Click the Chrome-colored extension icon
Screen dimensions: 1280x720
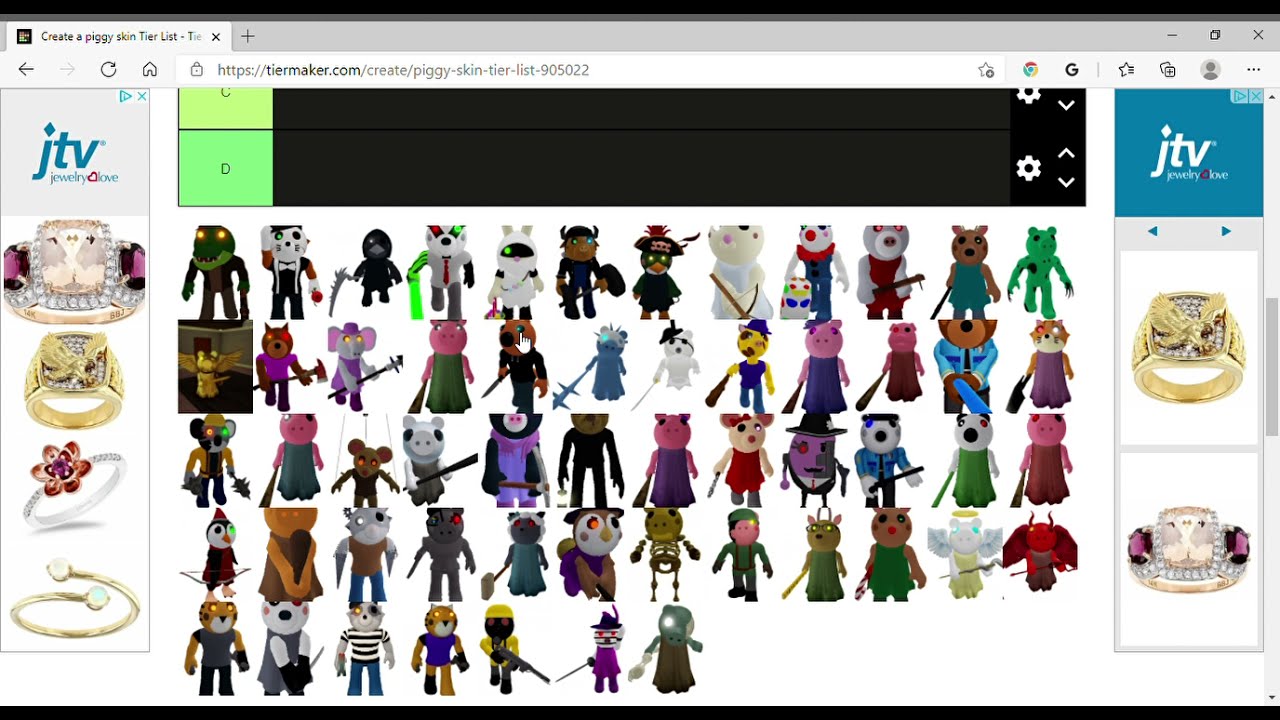1030,70
